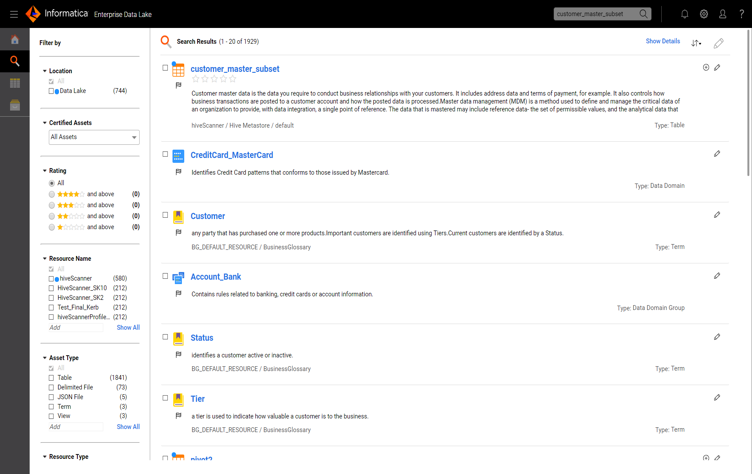
Task: Click the flag icon under Account_Bank
Action: [179, 294]
